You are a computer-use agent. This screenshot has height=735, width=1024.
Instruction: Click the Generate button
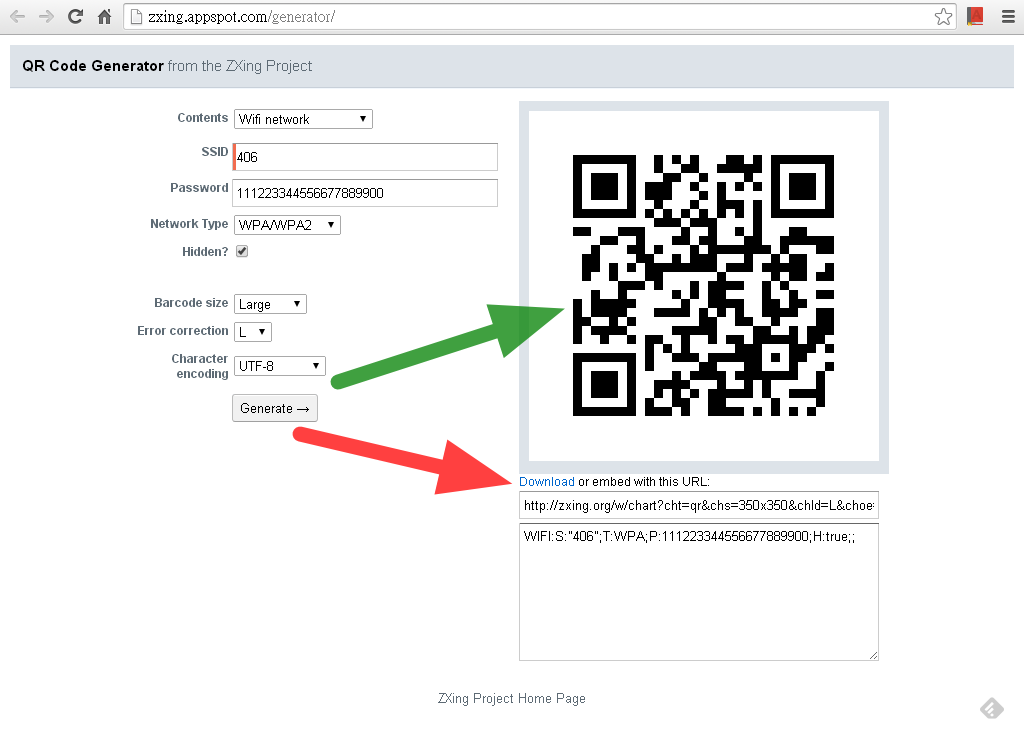pos(275,408)
